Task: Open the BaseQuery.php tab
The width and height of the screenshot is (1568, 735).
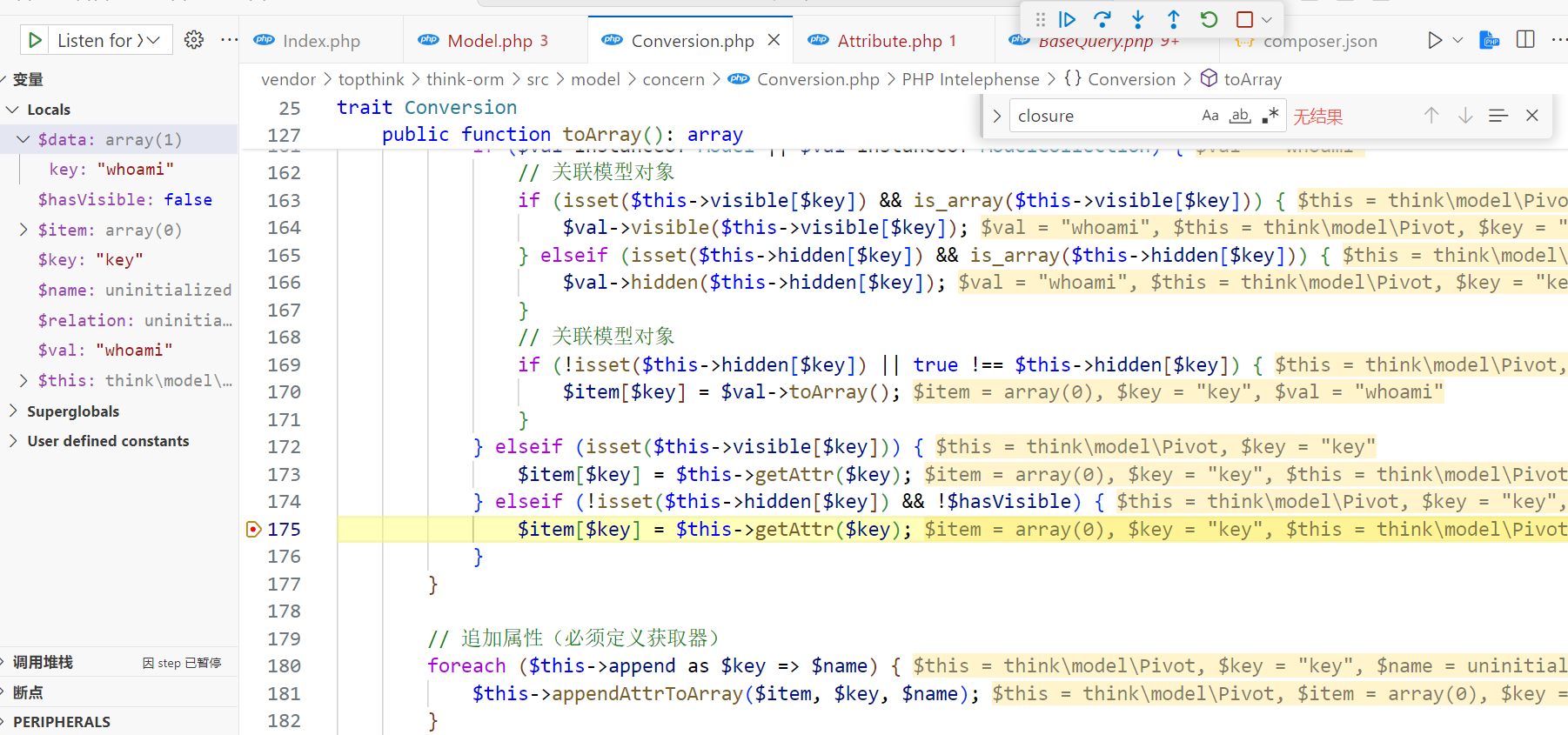Action: coord(1107,41)
